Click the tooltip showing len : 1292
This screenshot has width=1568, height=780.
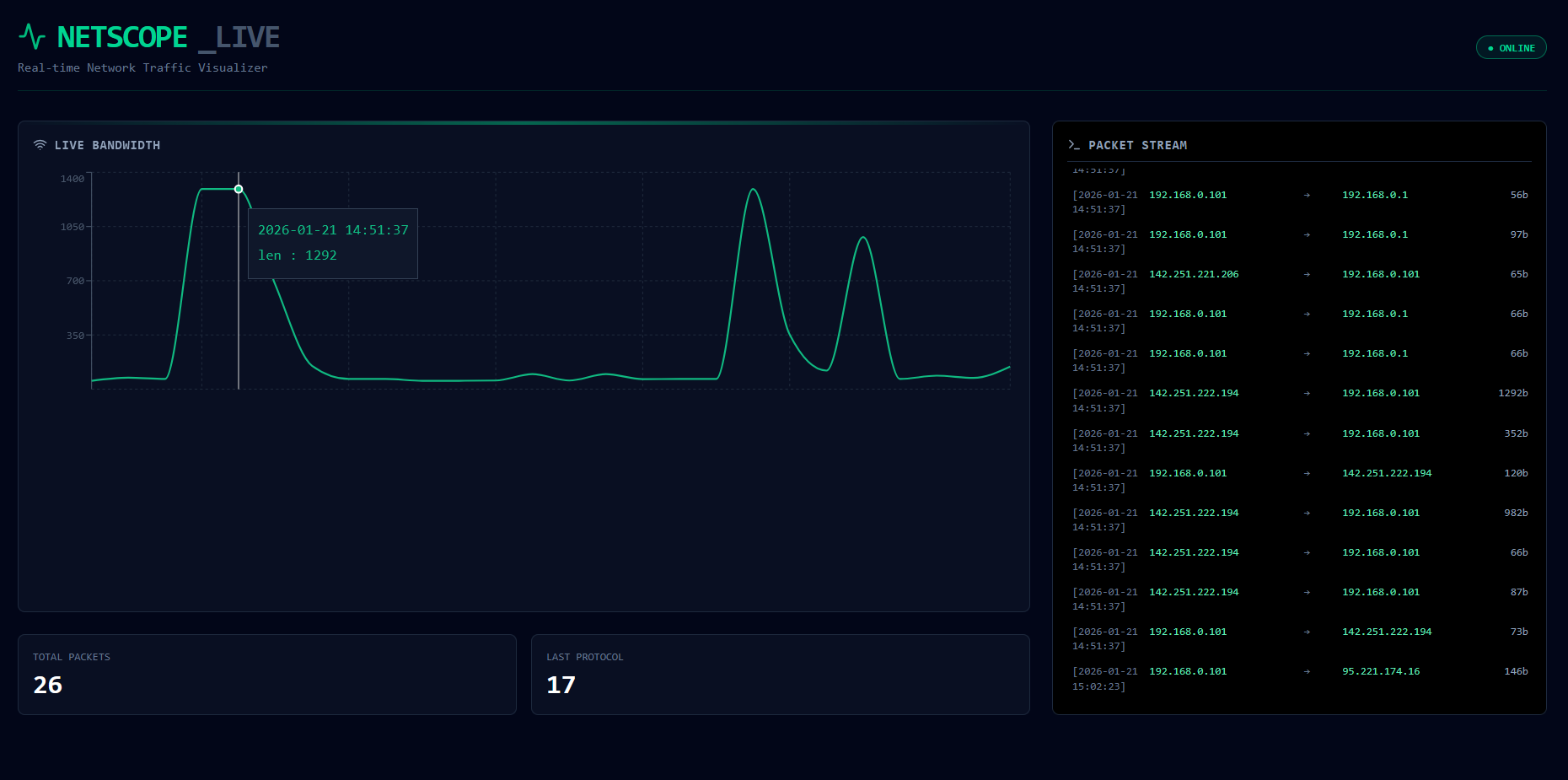point(333,243)
